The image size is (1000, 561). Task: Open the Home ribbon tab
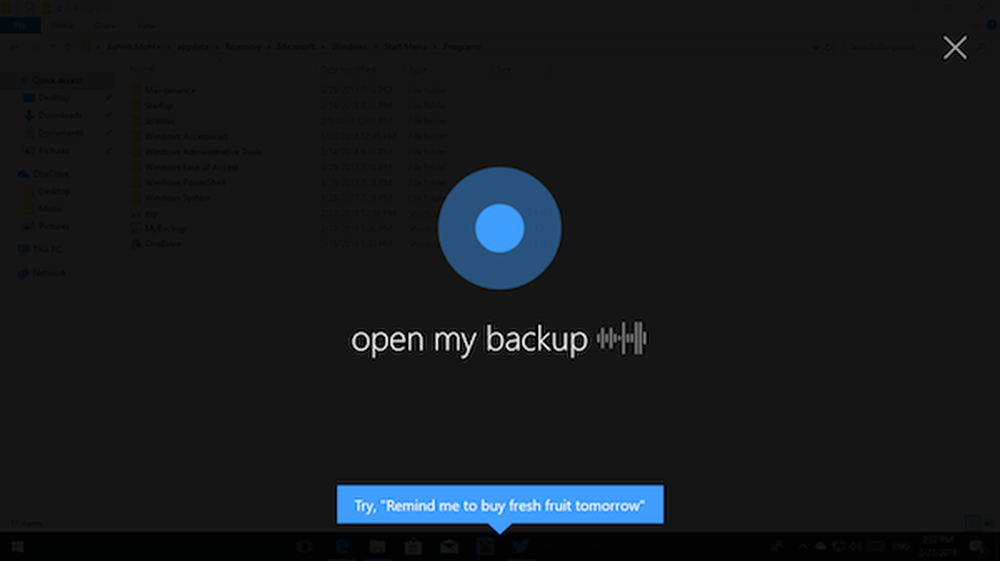click(x=62, y=26)
